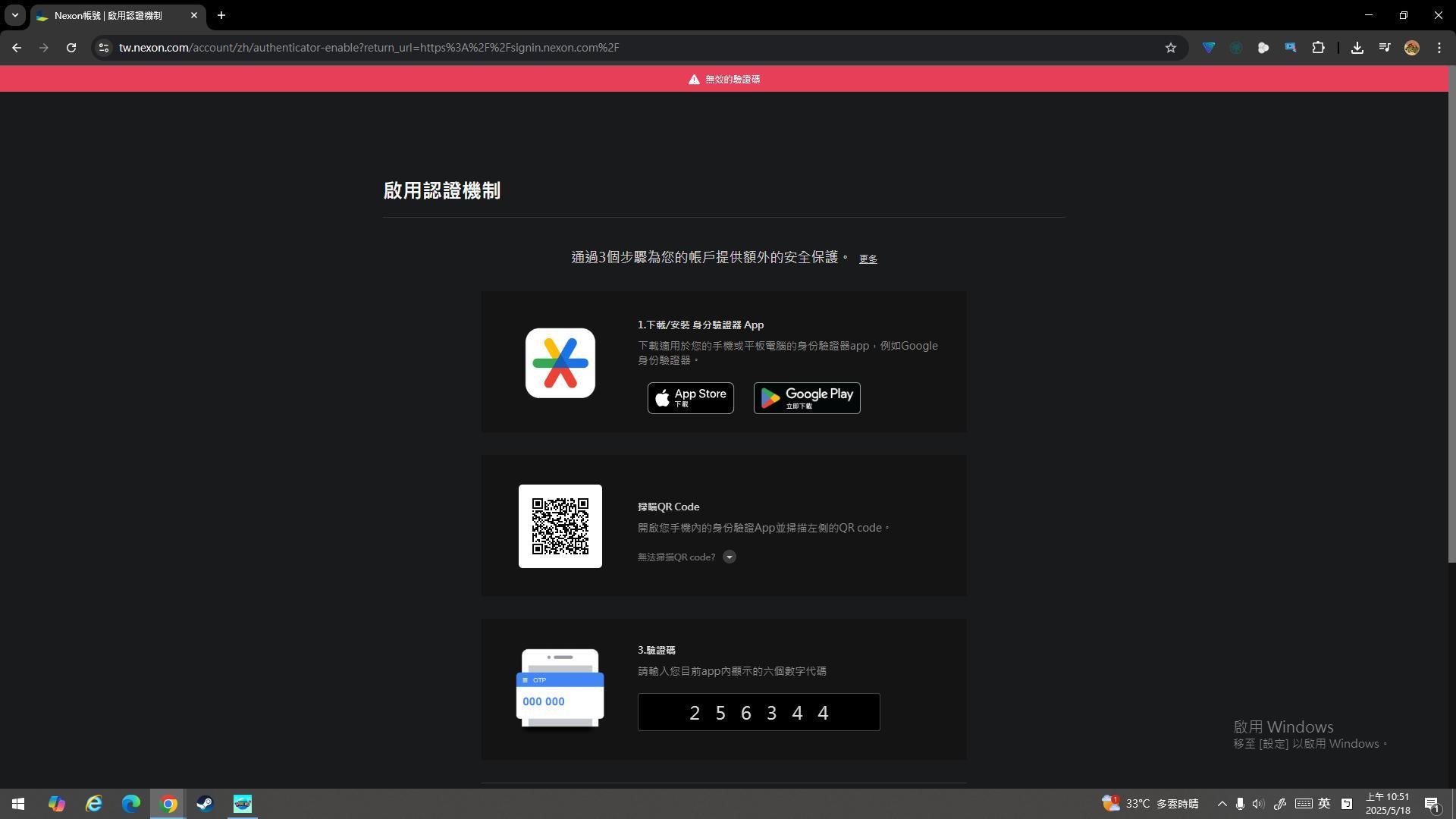Click the site information icon in address bar
This screenshot has width=1456, height=819.
(104, 48)
